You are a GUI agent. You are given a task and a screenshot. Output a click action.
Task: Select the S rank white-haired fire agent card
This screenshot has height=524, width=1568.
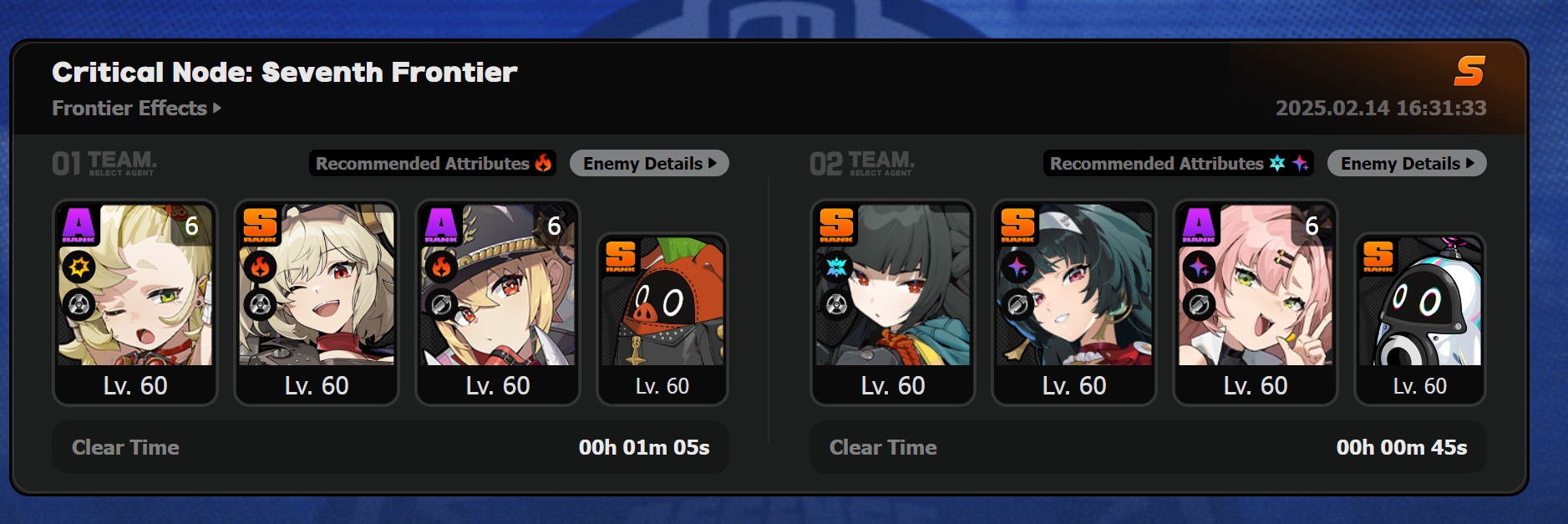(x=317, y=303)
